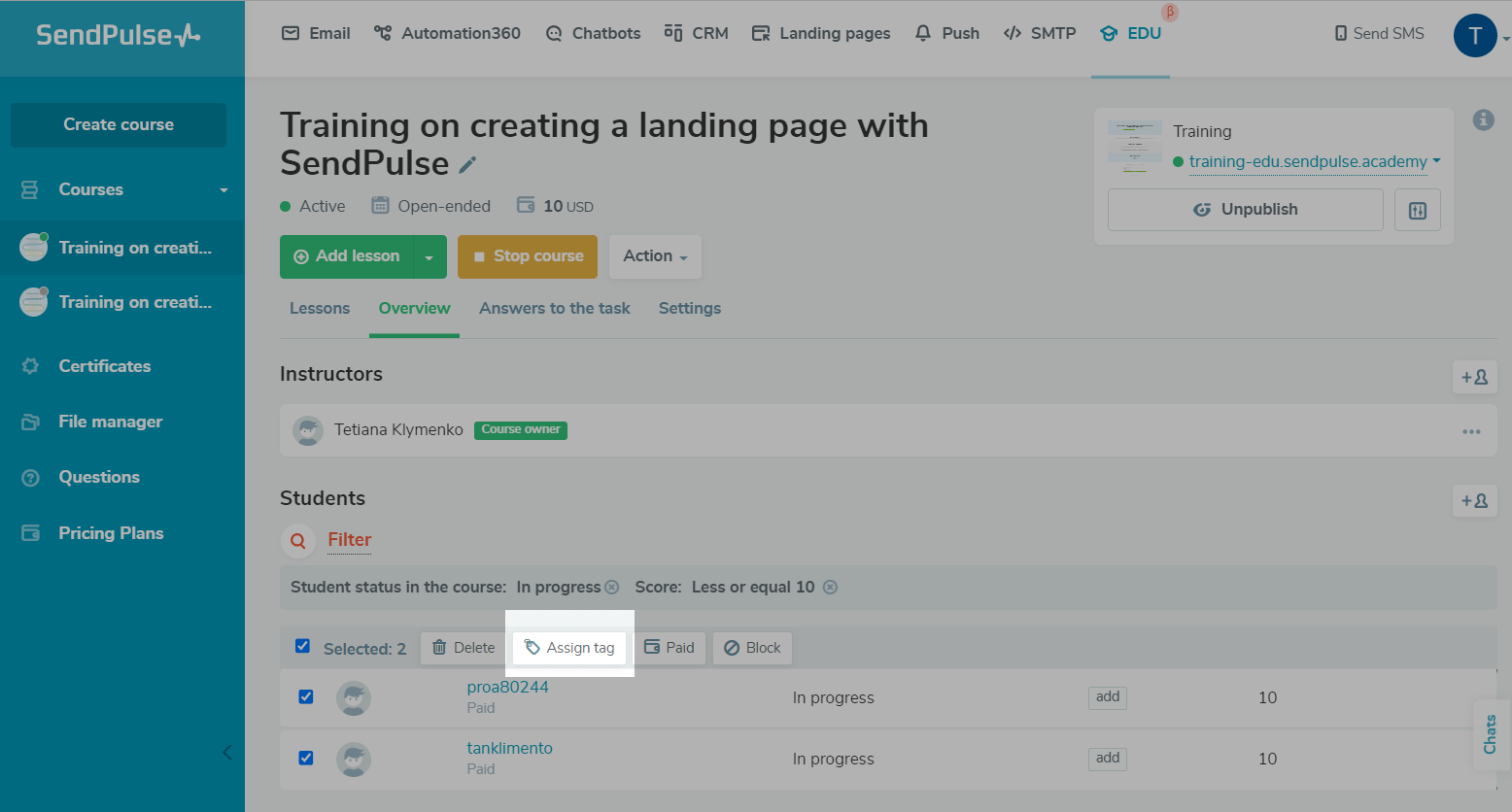
Task: Open Pricing Plans in the sidebar
Action: 111,533
